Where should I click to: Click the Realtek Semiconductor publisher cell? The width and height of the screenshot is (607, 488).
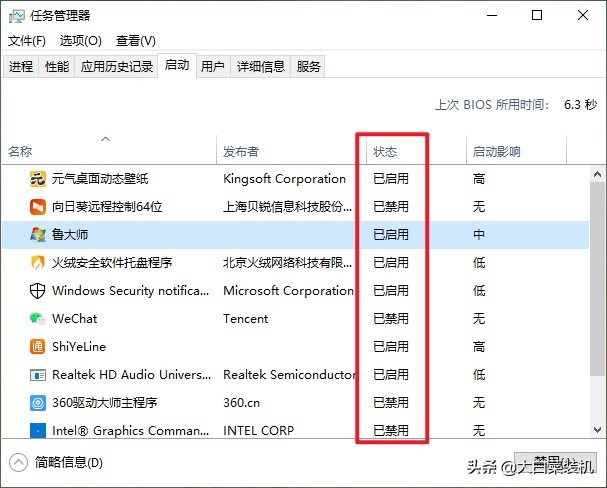tap(289, 375)
